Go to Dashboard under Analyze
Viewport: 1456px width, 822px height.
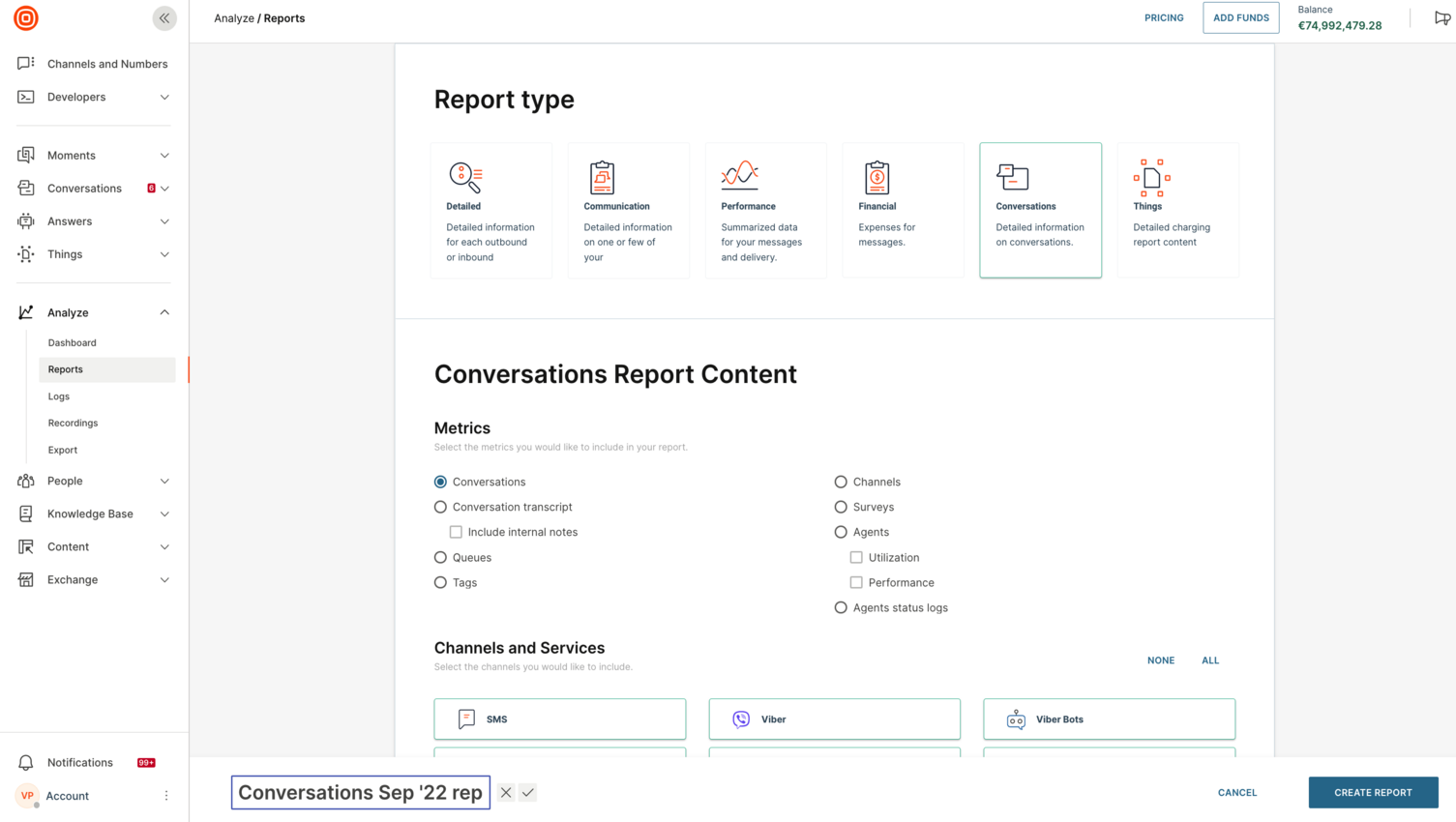point(72,342)
